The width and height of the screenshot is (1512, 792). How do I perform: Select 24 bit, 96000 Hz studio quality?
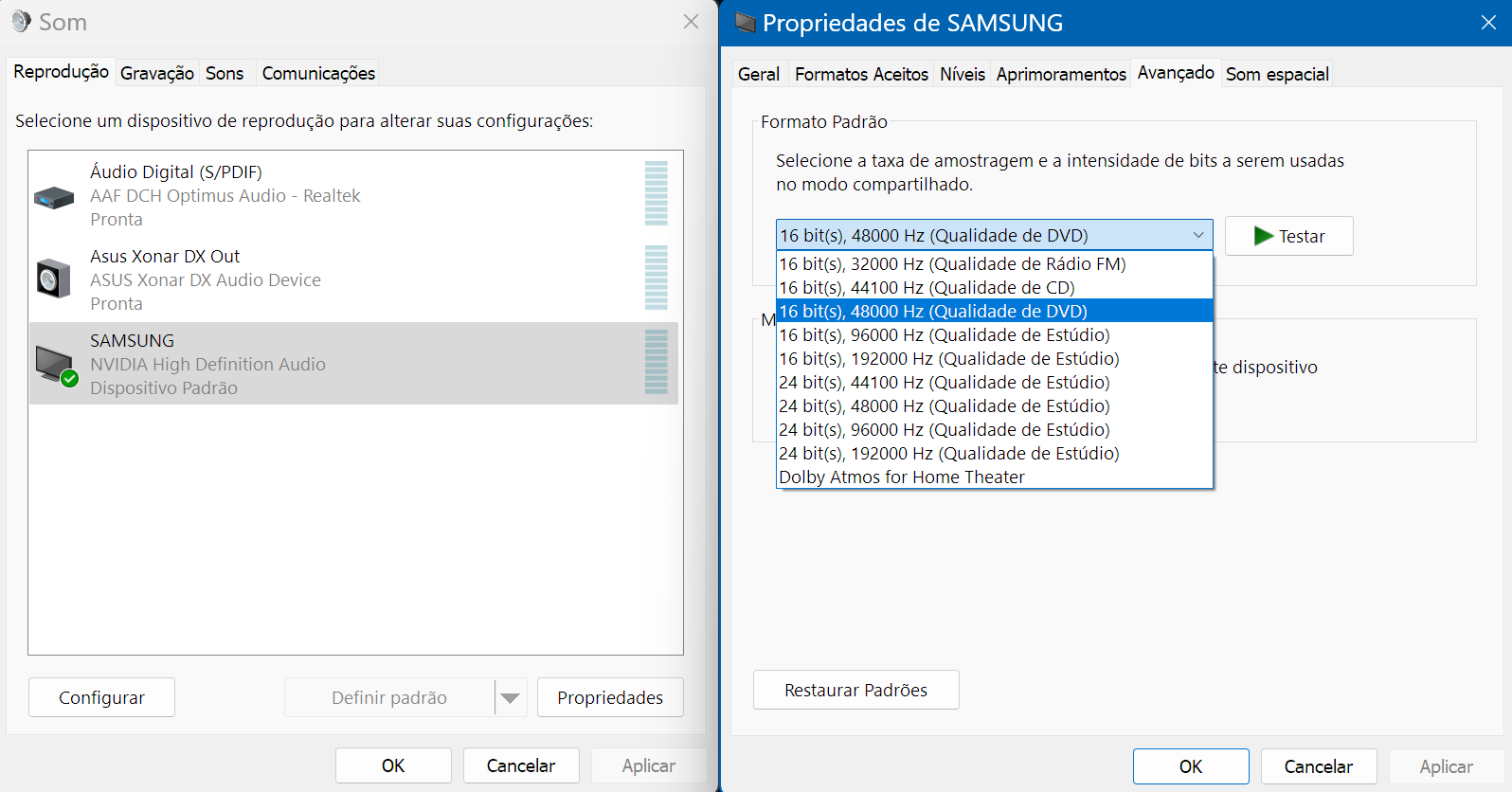994,429
